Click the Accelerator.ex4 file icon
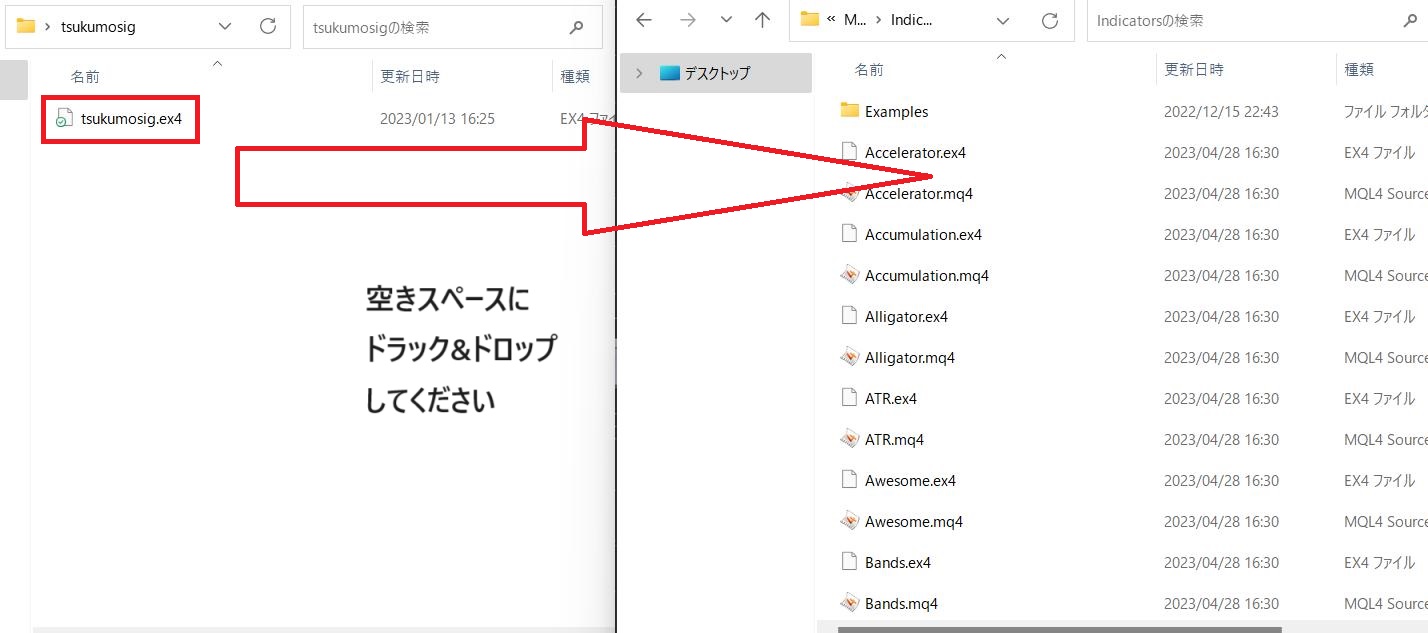The height and width of the screenshot is (633, 1428). pyautogui.click(x=850, y=152)
